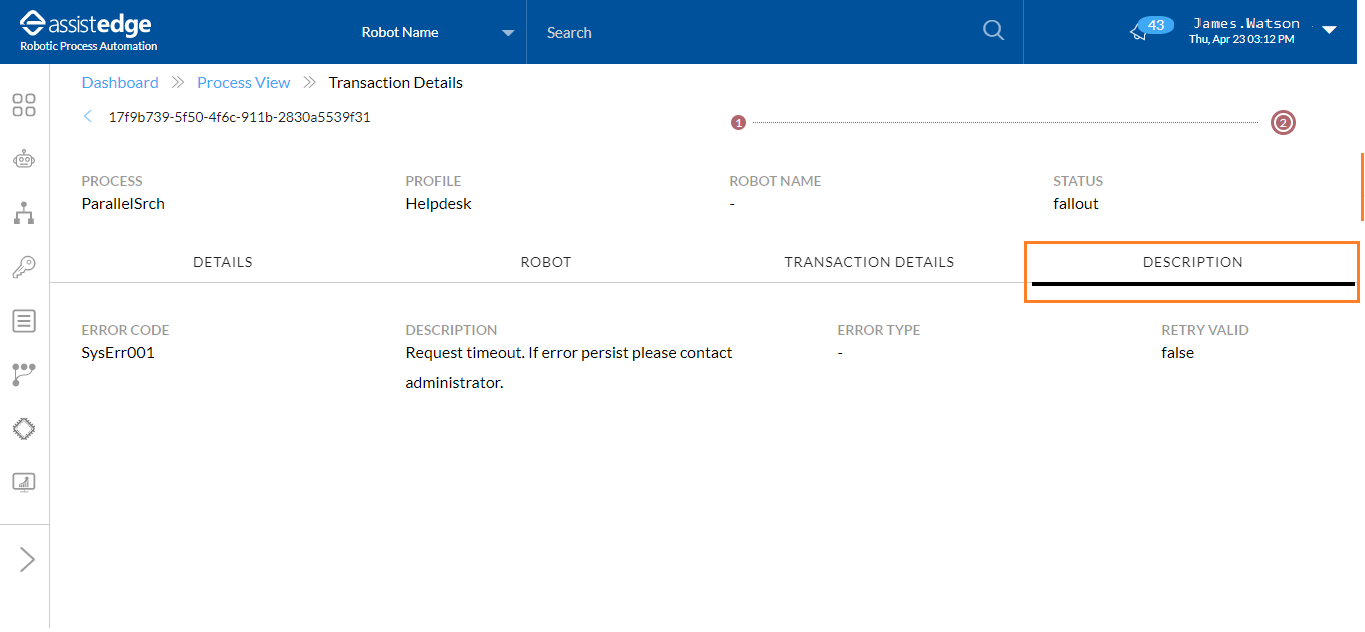Screen dimensions: 1365x632
Task: Click the search magnifier icon
Action: point(993,31)
